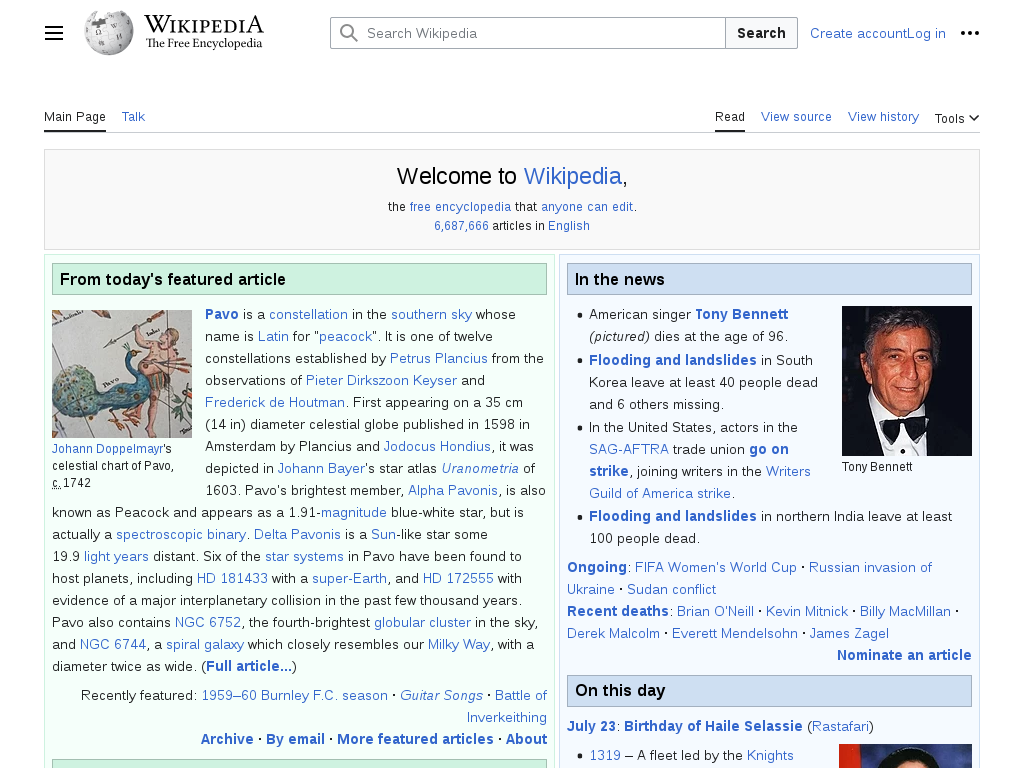This screenshot has height=768, width=1024.
Task: Open the View source tab
Action: [796, 117]
